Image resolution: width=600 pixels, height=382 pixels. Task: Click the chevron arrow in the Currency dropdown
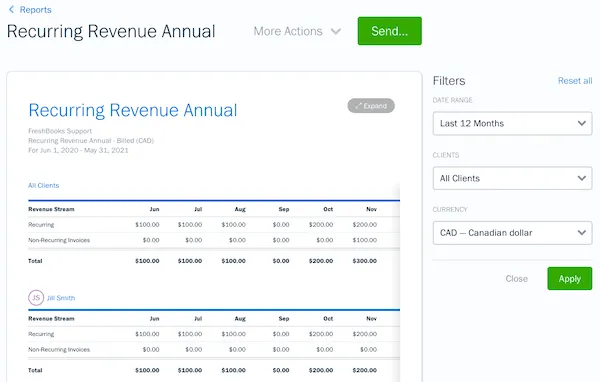pos(582,233)
